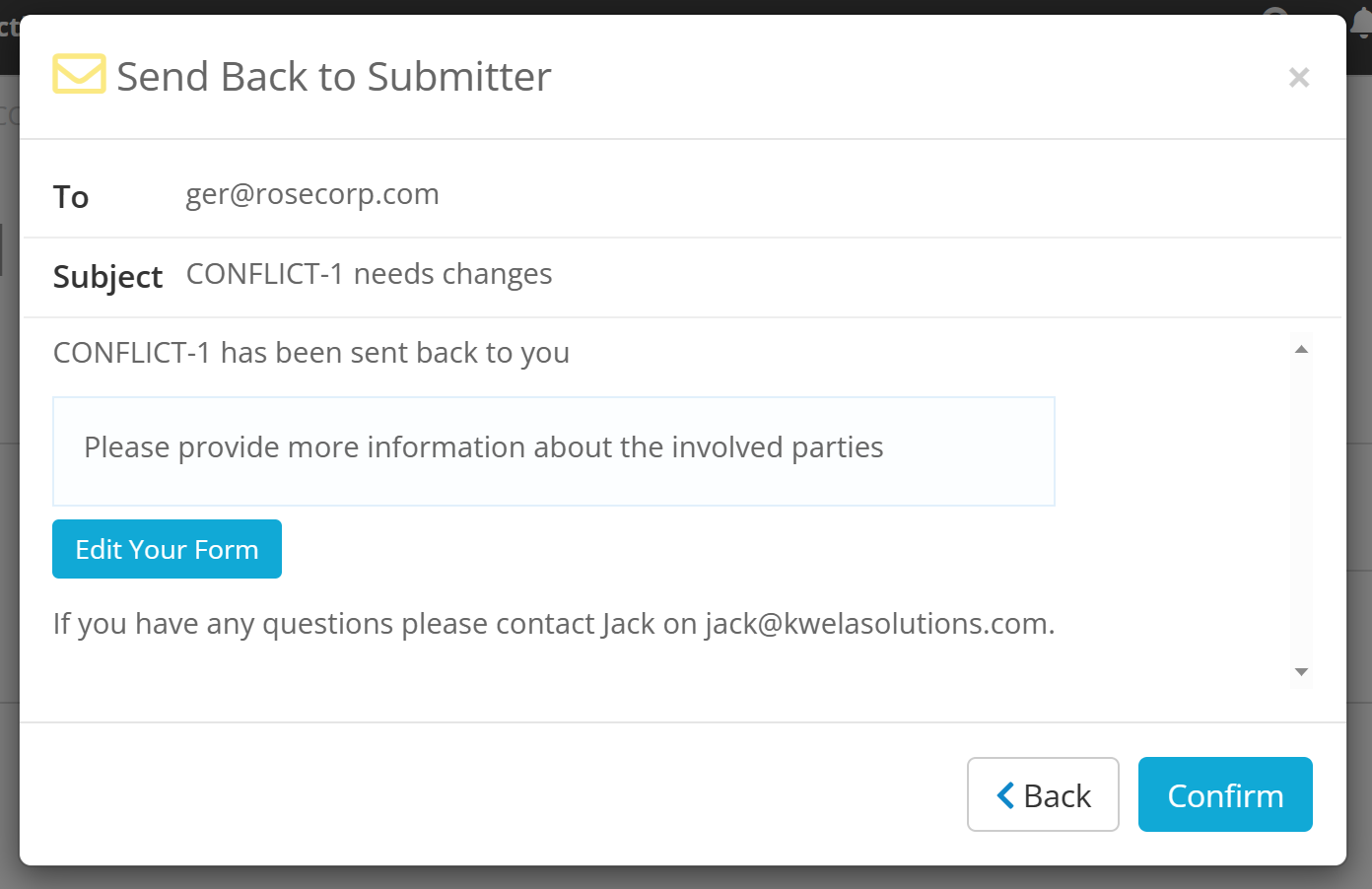Confirm sending the form back
This screenshot has height=889, width=1372.
1225,794
